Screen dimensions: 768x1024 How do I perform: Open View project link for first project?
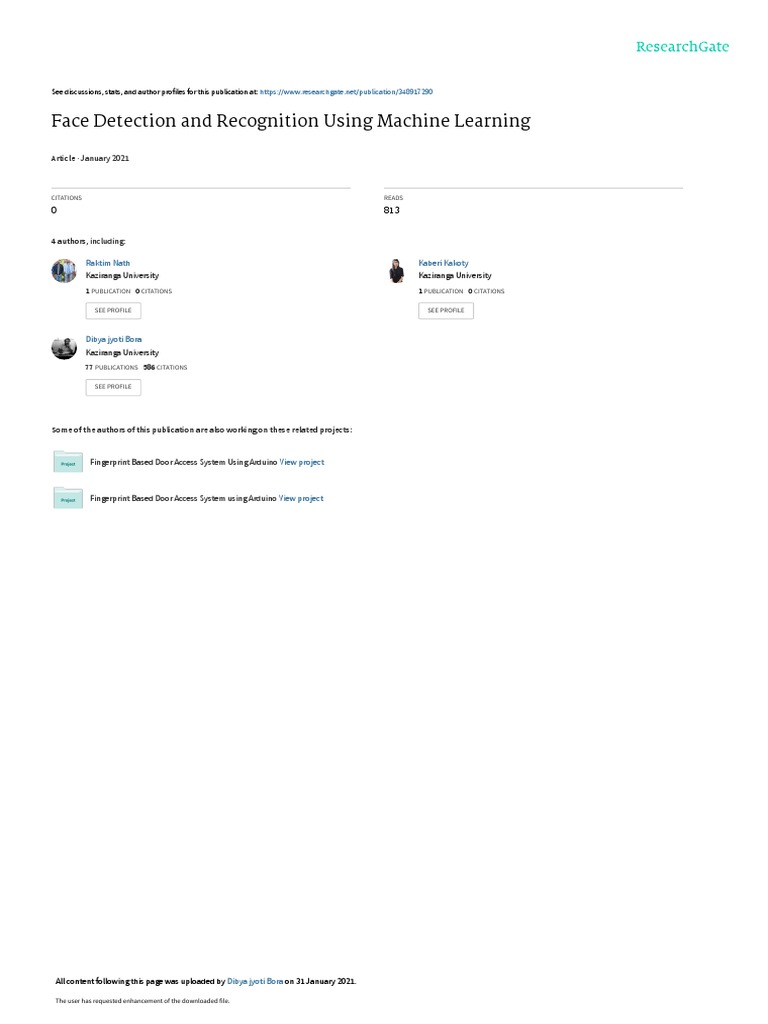point(302,462)
